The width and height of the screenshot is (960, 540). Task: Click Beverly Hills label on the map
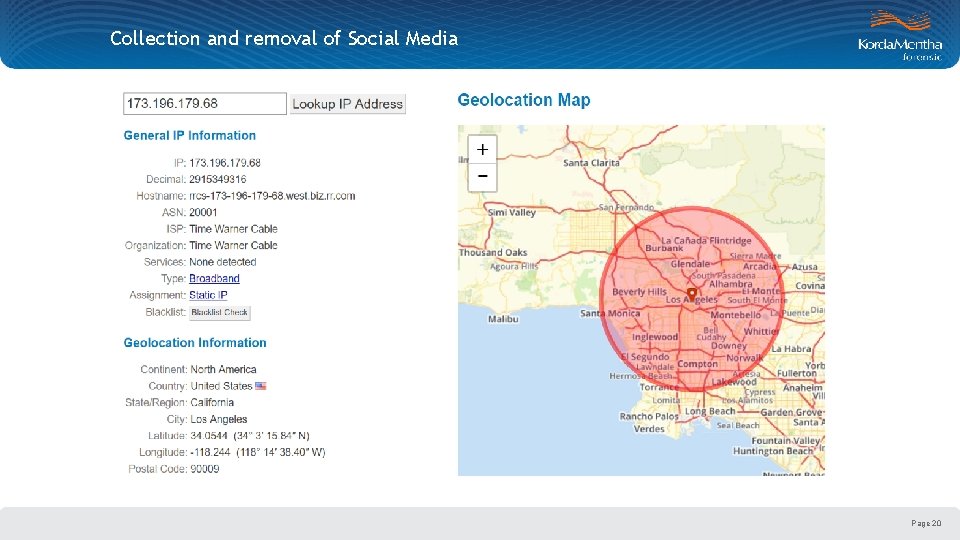coord(639,292)
